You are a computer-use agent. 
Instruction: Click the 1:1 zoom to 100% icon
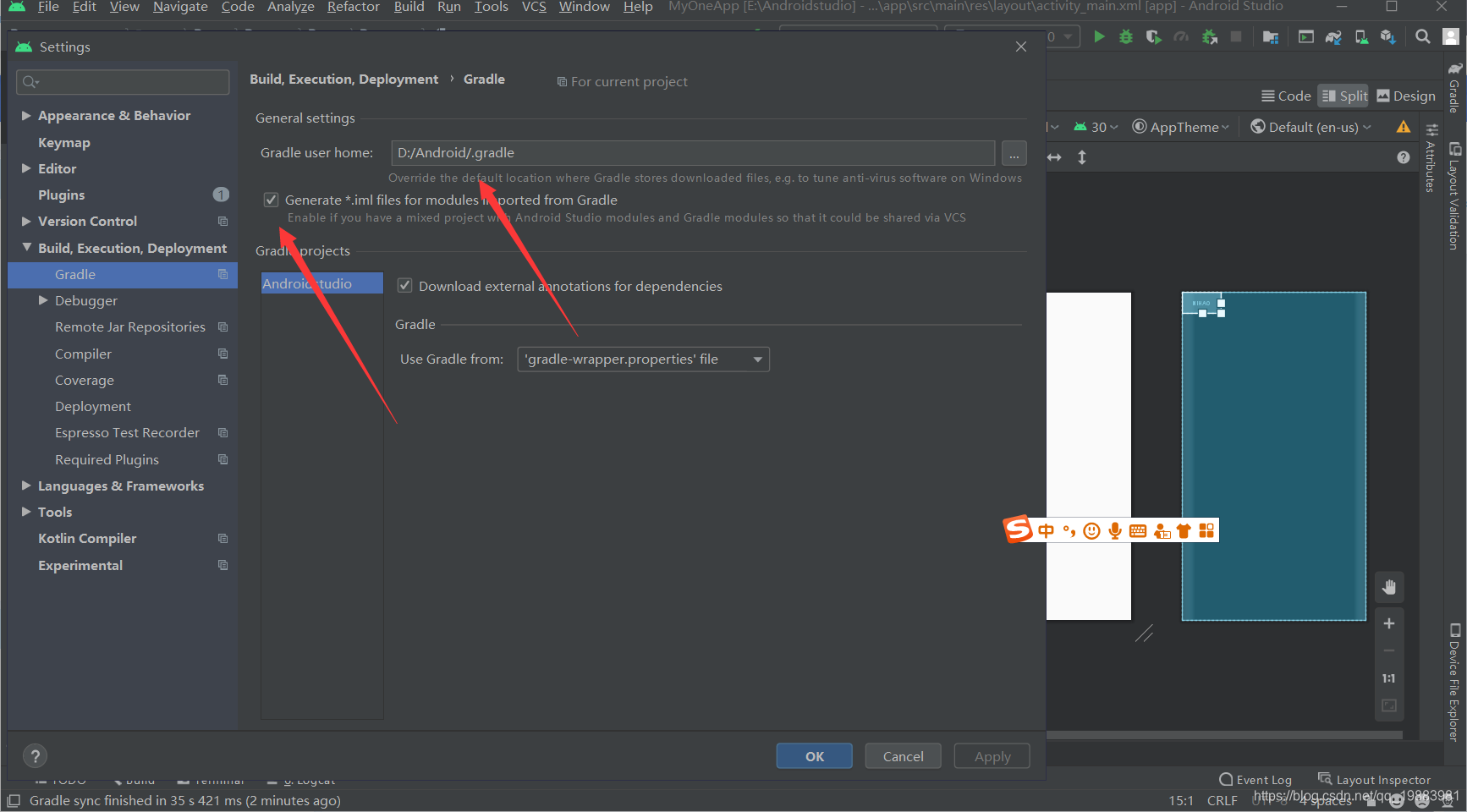click(x=1389, y=678)
